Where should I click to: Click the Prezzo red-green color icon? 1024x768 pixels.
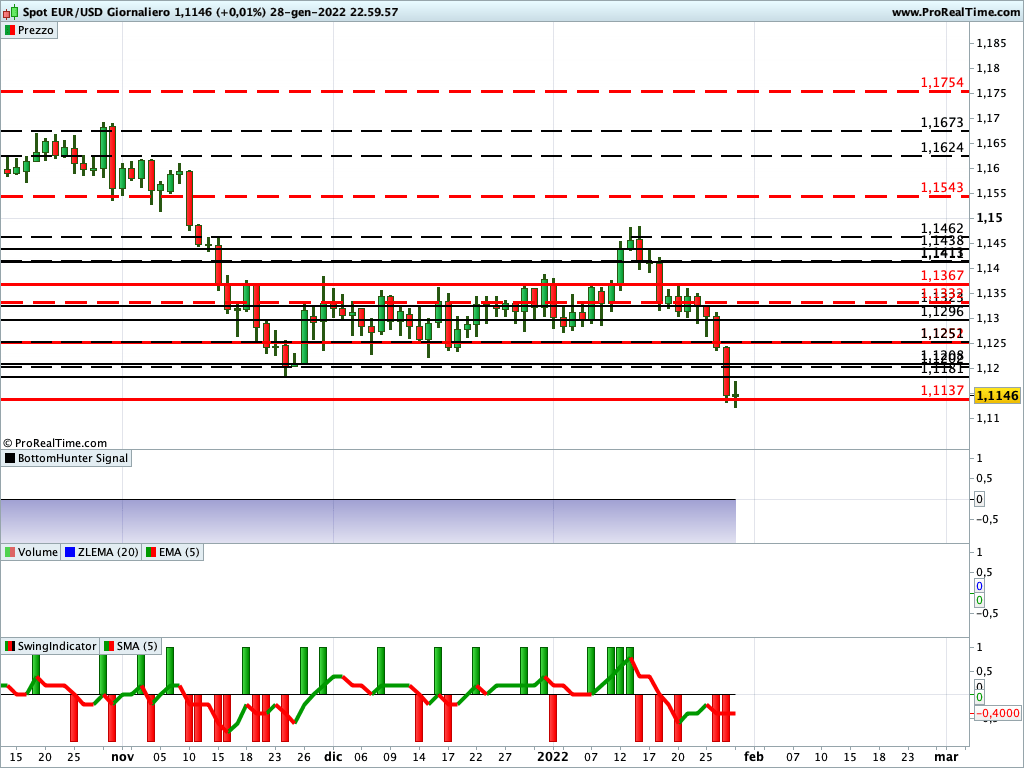(10, 30)
